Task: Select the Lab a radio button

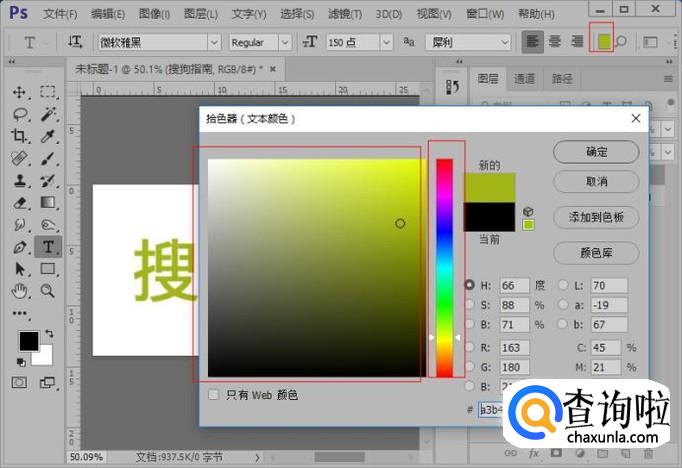Action: pos(563,304)
